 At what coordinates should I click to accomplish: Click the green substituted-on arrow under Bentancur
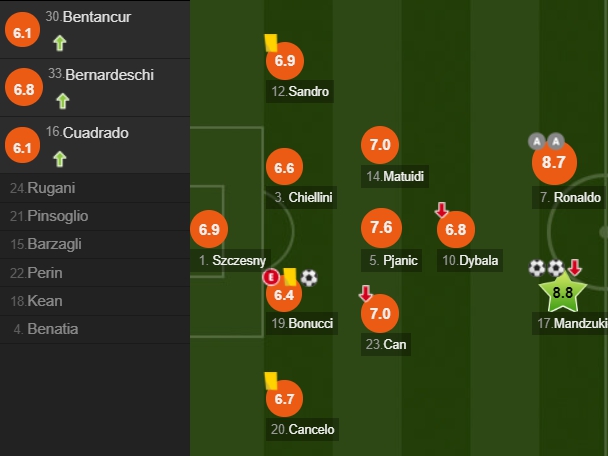pos(60,43)
